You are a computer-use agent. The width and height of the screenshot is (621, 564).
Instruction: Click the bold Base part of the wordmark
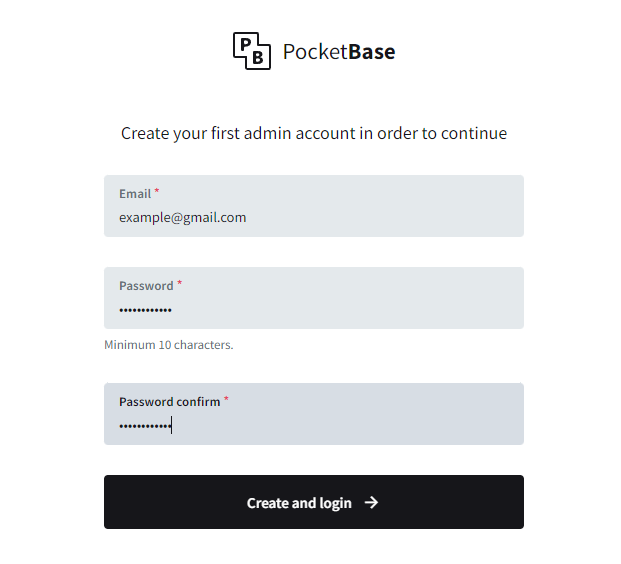371,52
